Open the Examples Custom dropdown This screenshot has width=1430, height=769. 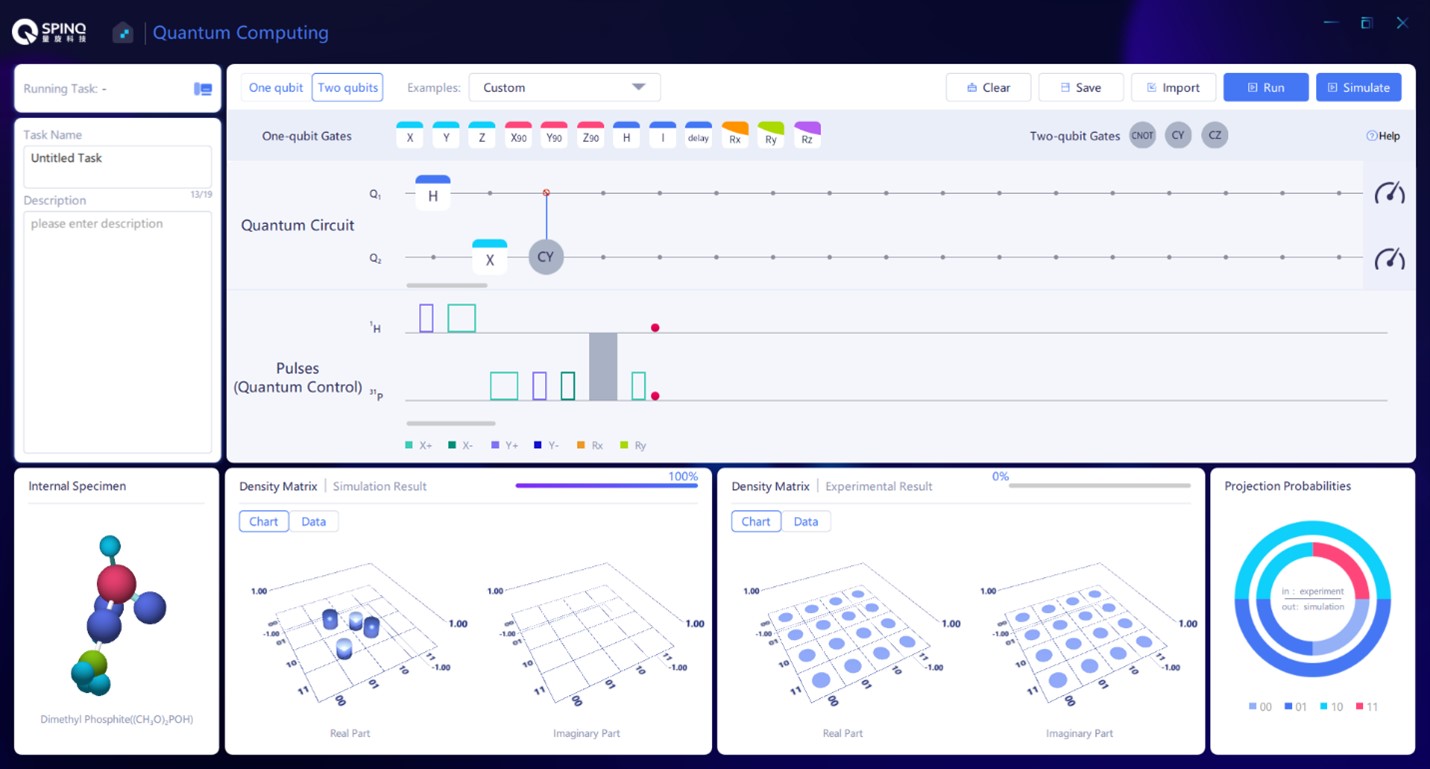click(564, 87)
